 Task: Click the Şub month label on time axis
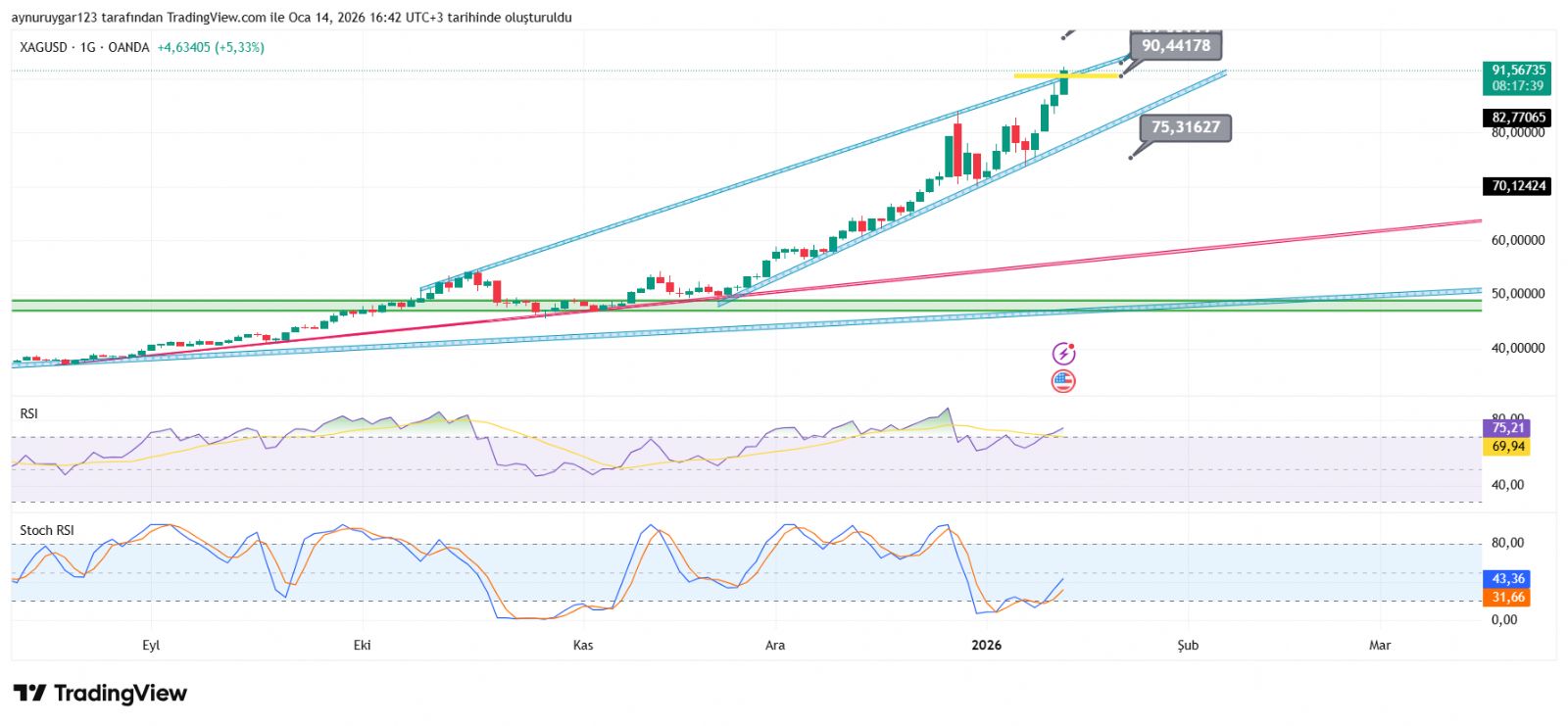pos(1188,645)
